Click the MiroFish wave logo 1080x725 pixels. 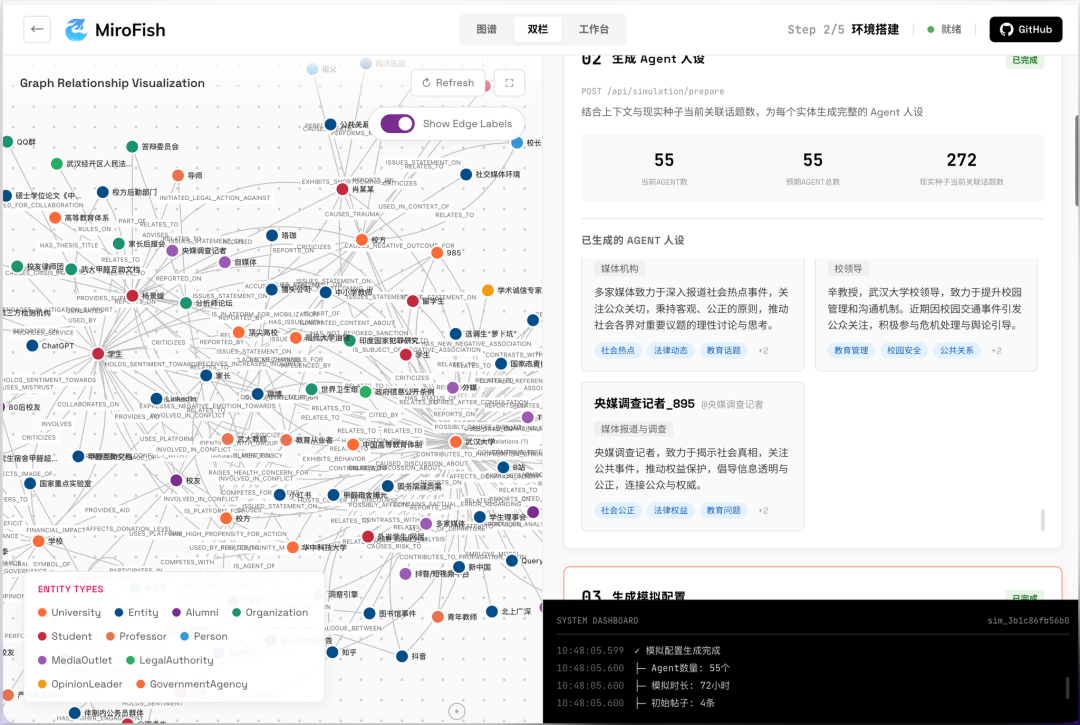pos(77,30)
